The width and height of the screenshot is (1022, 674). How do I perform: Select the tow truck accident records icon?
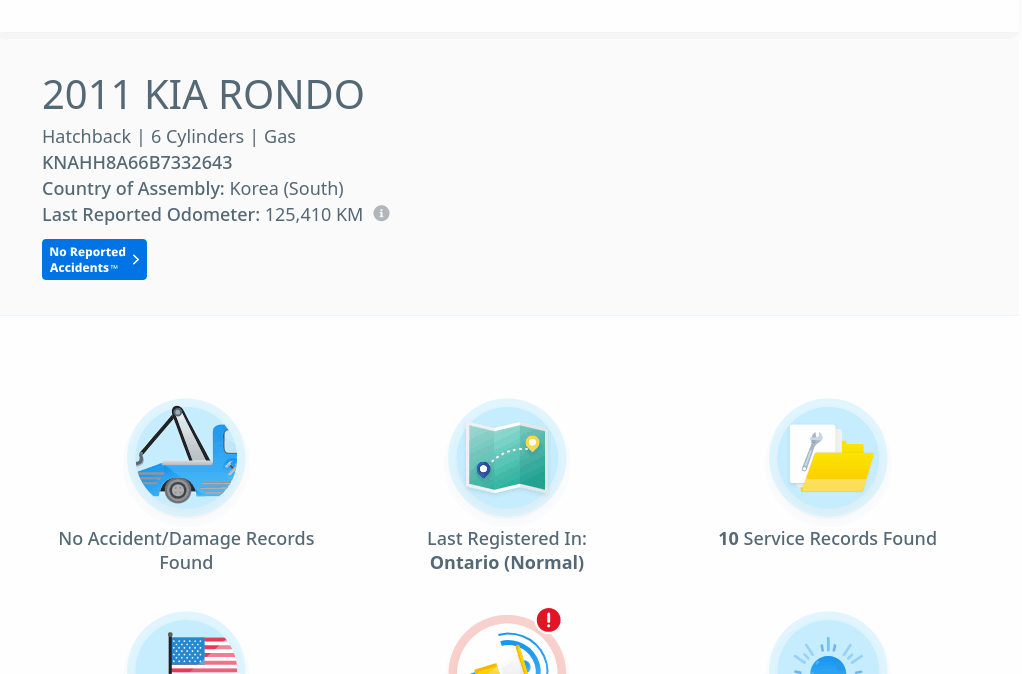tap(186, 458)
